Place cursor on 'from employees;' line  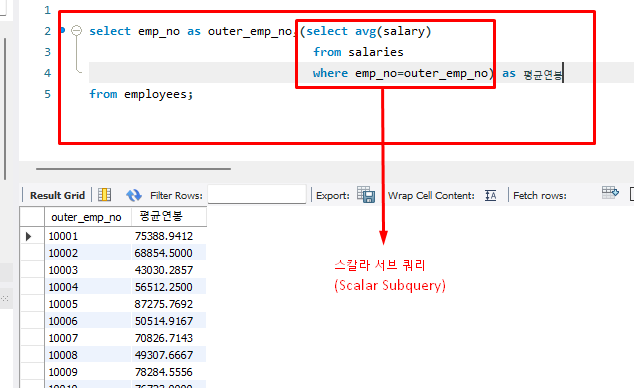(x=141, y=94)
